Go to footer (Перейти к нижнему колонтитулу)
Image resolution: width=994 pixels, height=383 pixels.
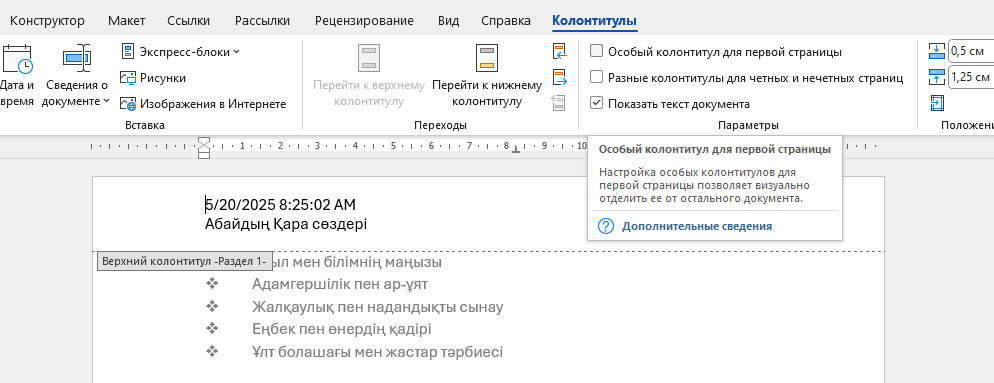[487, 75]
